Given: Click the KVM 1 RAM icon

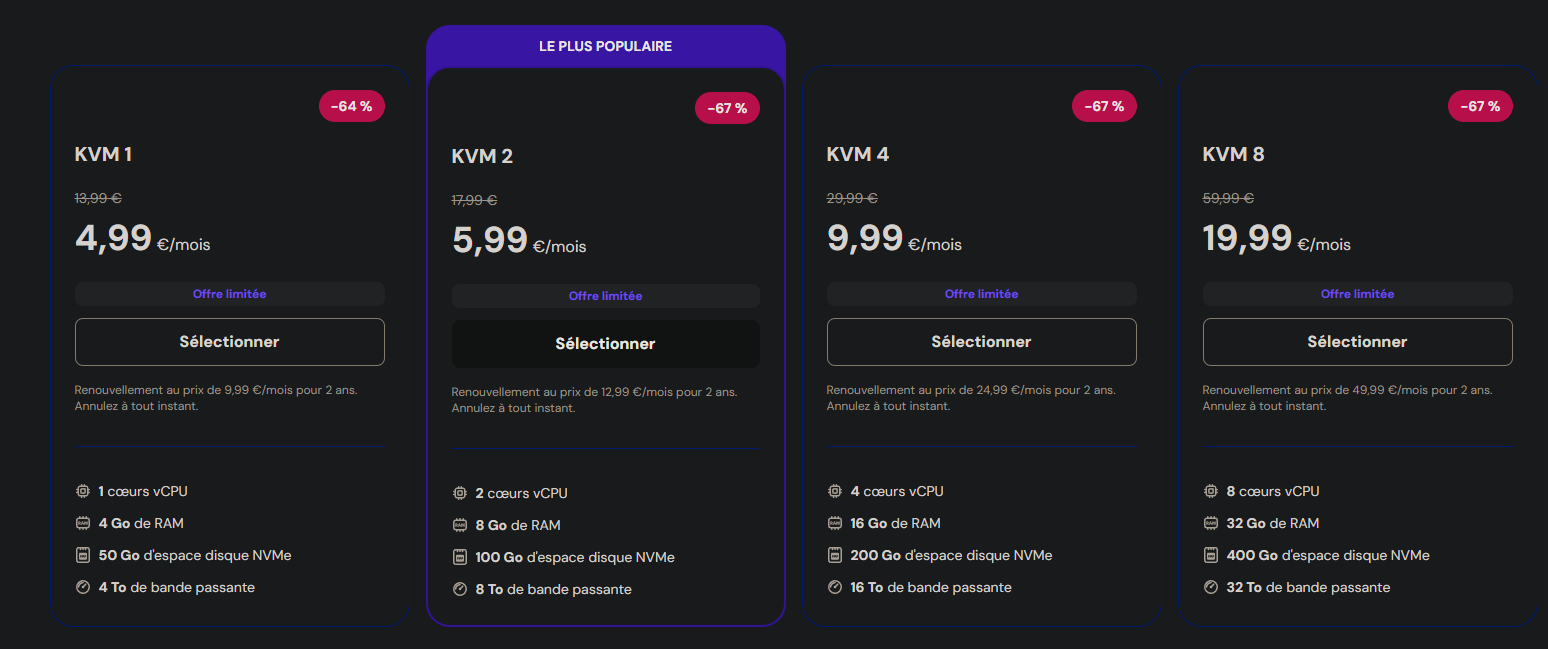Looking at the screenshot, I should pos(83,523).
